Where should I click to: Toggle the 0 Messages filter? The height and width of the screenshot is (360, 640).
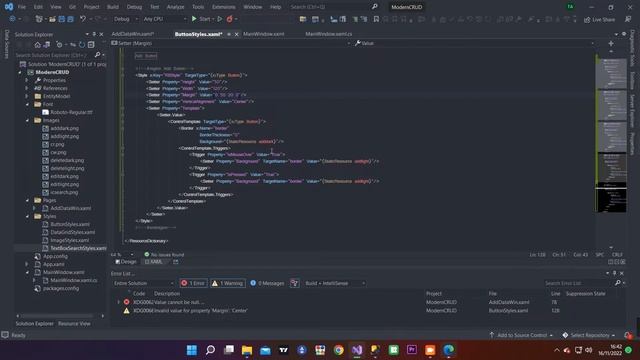pos(267,283)
